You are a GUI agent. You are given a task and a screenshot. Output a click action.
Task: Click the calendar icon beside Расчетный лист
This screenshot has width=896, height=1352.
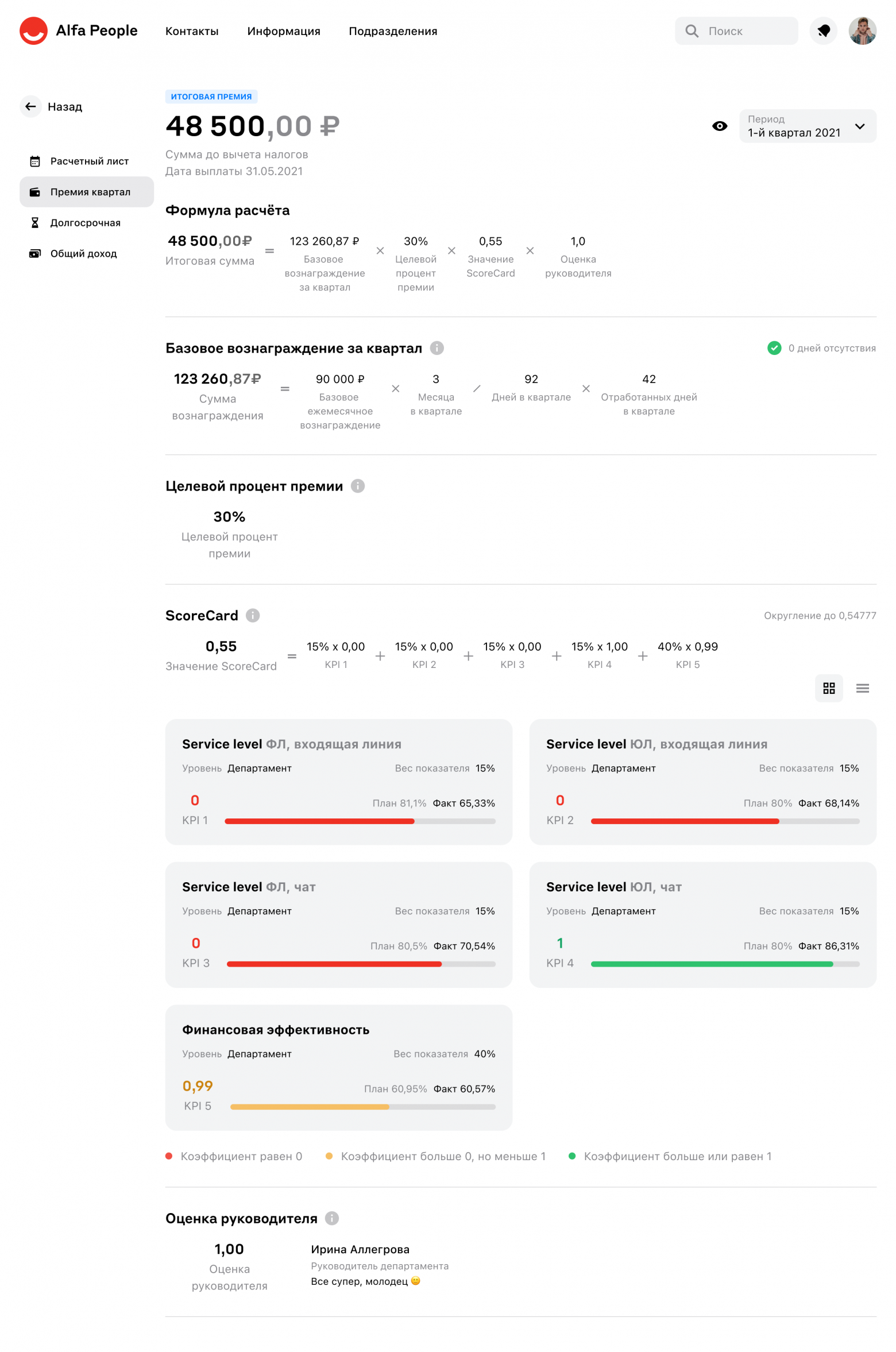pos(35,161)
